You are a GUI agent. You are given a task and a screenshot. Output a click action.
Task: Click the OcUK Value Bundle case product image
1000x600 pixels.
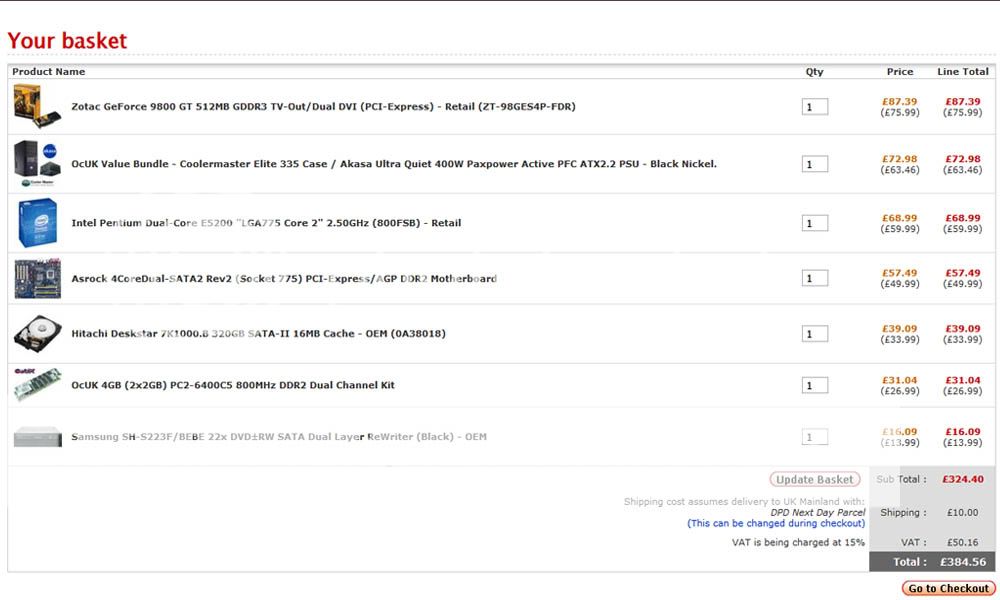pos(37,164)
